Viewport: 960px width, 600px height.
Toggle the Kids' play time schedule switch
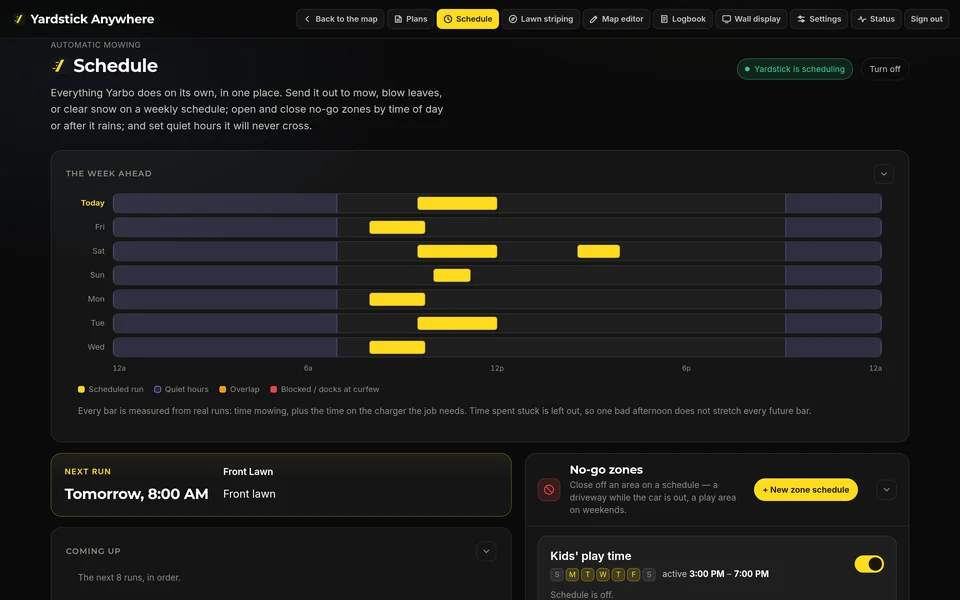869,564
